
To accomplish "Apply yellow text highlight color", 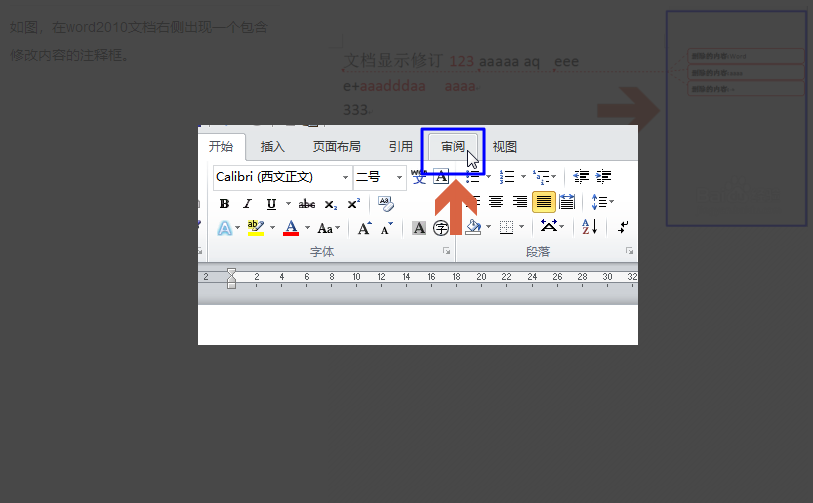I will point(256,228).
